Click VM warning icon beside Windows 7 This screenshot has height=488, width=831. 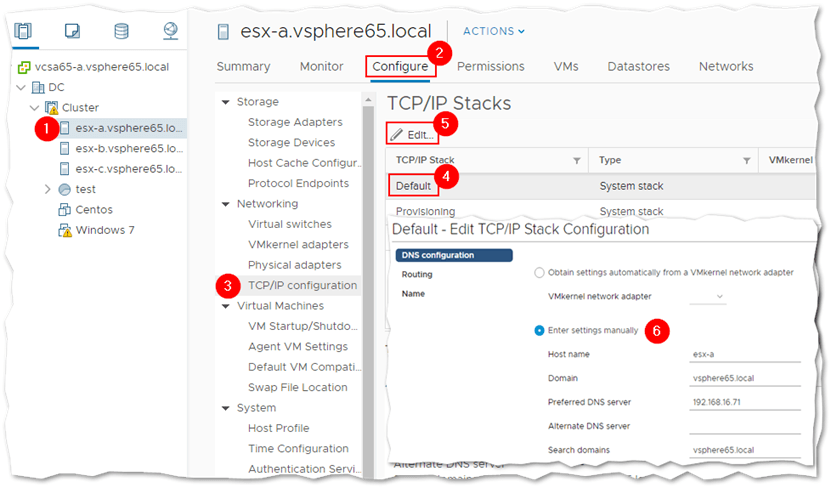click(x=65, y=230)
